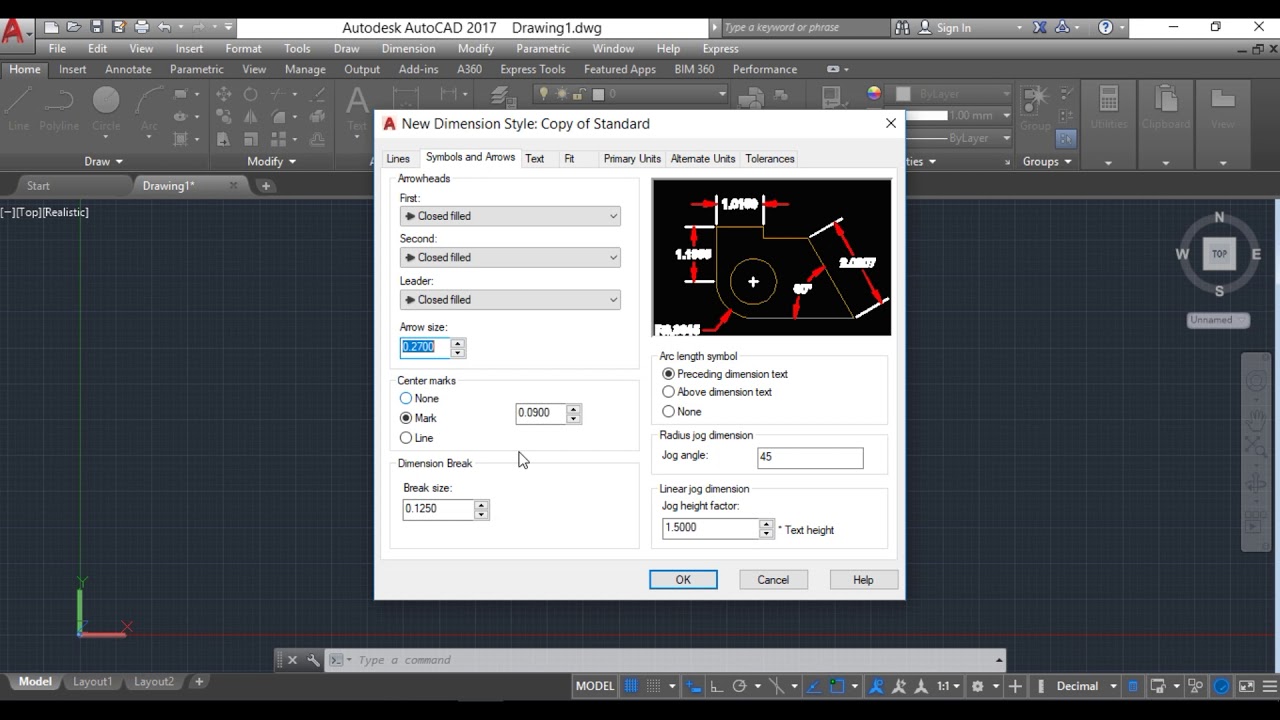
Task: Open the First arrowhead dropdown
Action: [510, 216]
